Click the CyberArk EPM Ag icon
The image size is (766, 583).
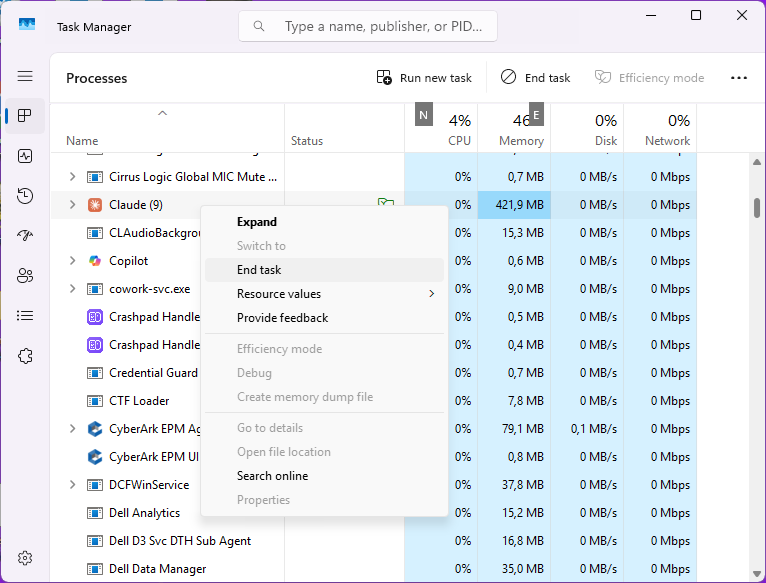[x=95, y=429]
